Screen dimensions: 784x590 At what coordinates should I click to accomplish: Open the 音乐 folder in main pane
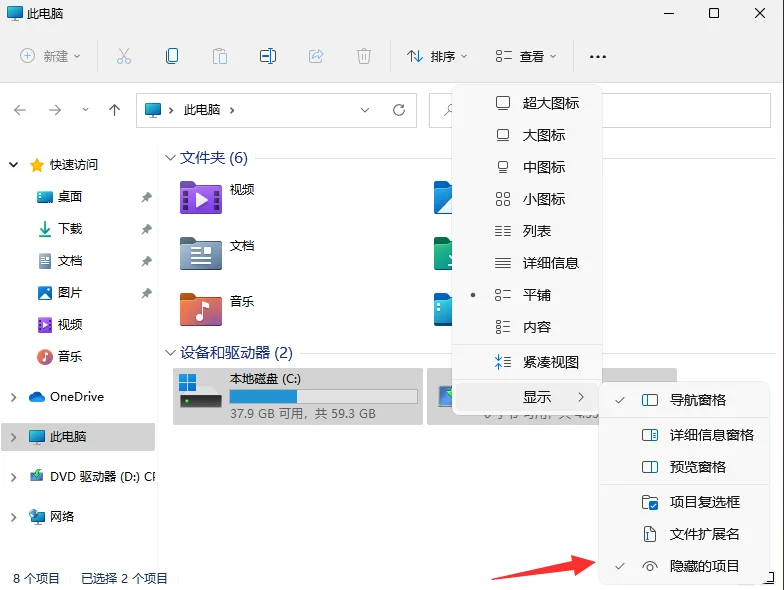200,309
